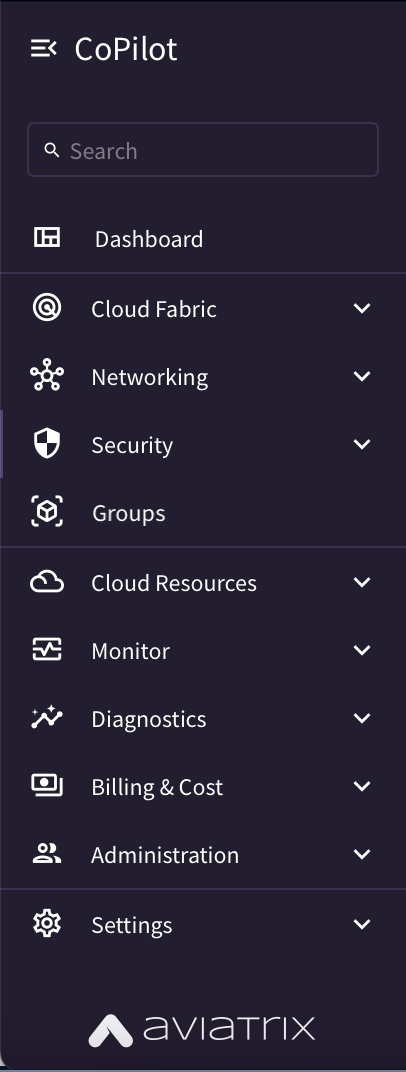406x1072 pixels.
Task: Focus the Search input field
Action: pos(203,150)
